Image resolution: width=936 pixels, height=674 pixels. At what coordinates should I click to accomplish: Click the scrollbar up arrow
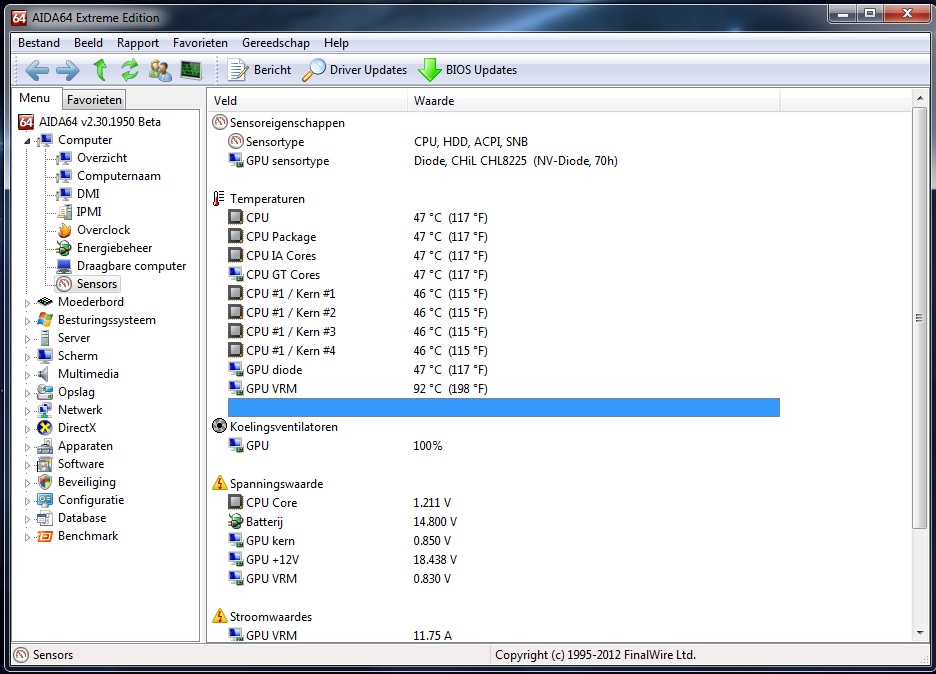[x=919, y=98]
